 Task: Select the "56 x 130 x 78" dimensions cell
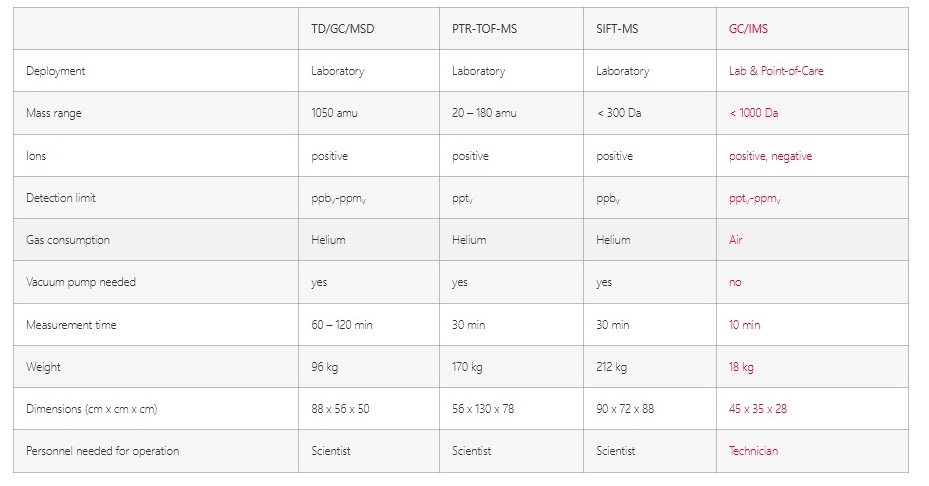coord(483,409)
